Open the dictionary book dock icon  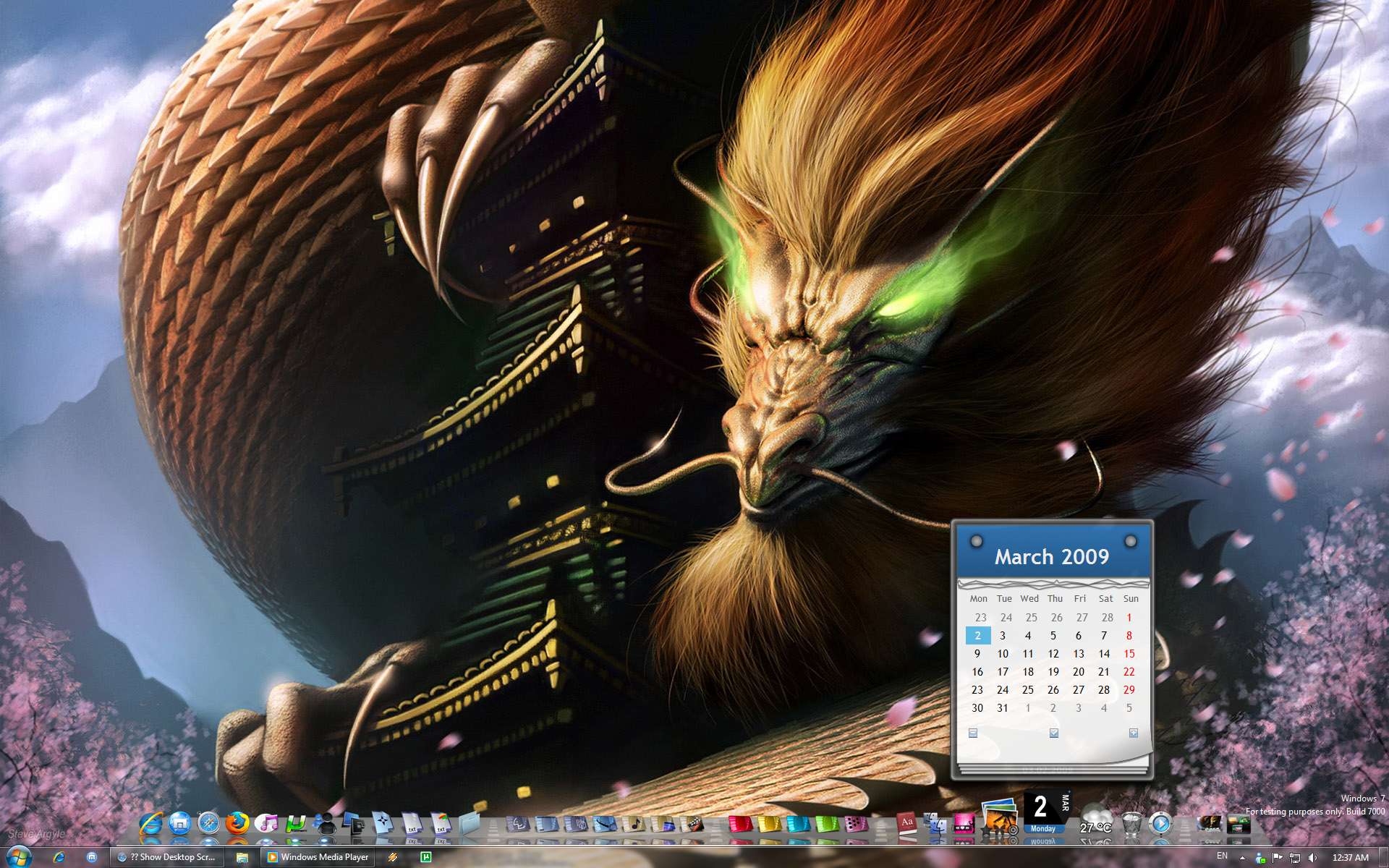pos(907,823)
